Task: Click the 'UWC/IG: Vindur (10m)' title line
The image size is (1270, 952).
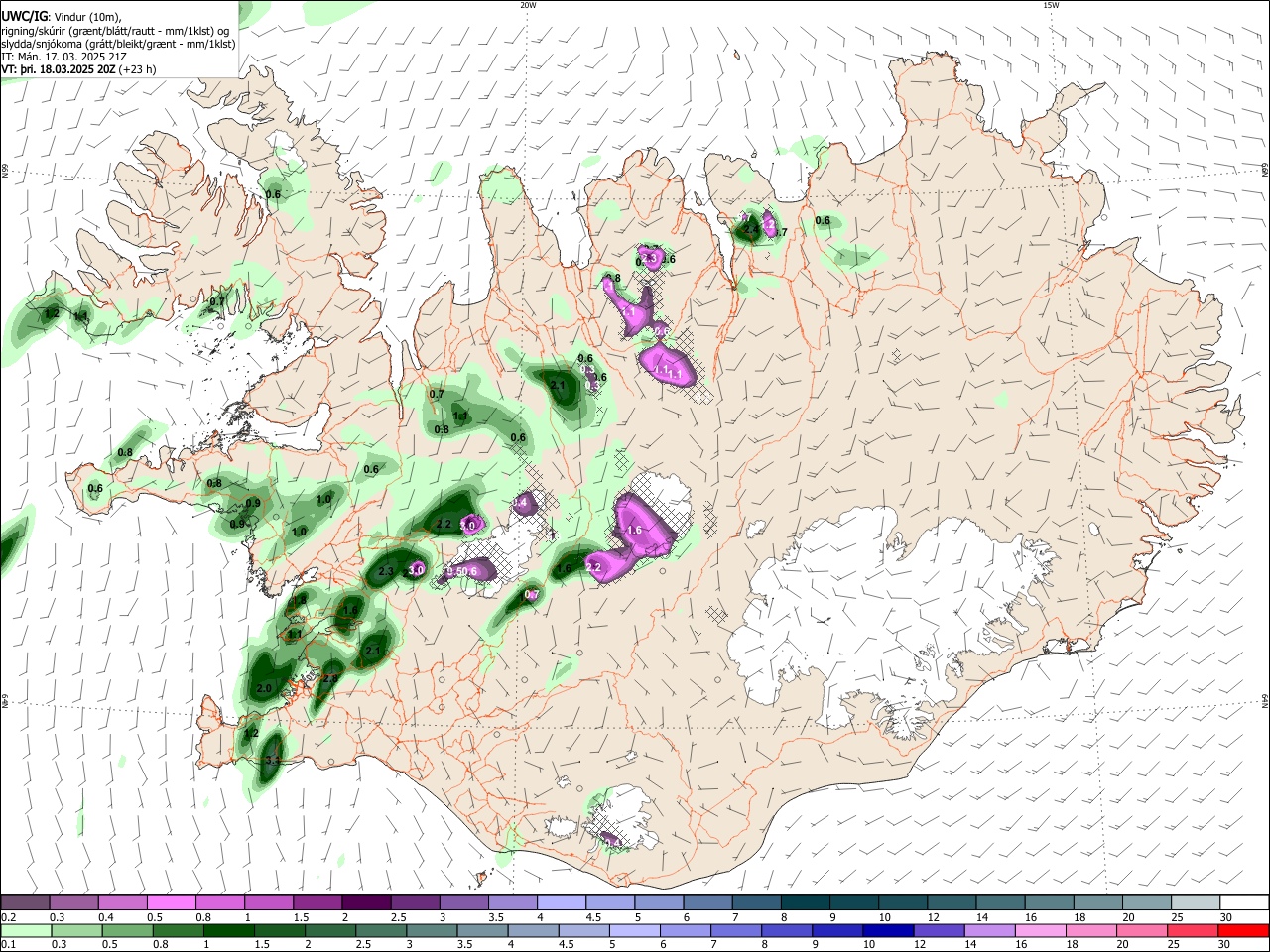Action: tap(62, 16)
